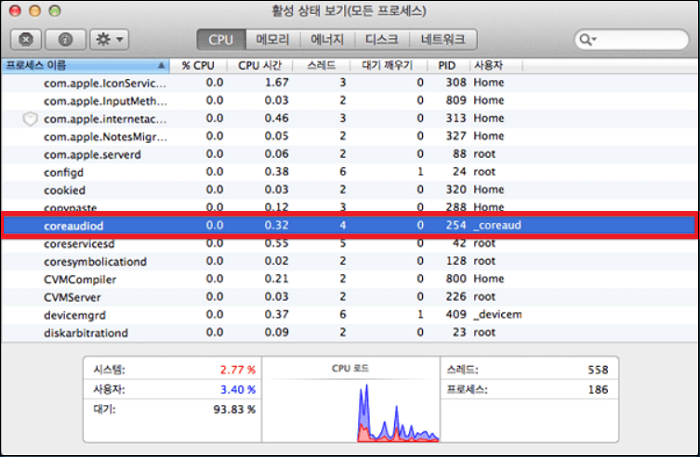This screenshot has height=457, width=700.
Task: Click the window title 활성 상태 보기
Action: (349, 11)
